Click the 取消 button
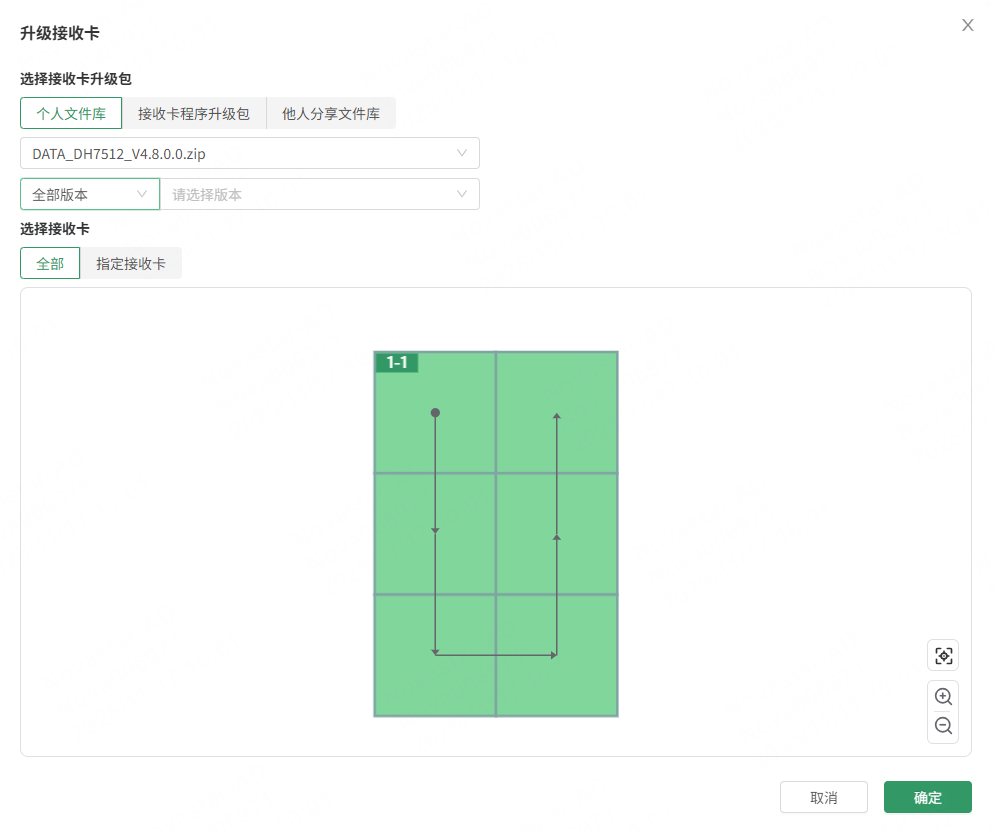The width and height of the screenshot is (995, 834). [824, 798]
